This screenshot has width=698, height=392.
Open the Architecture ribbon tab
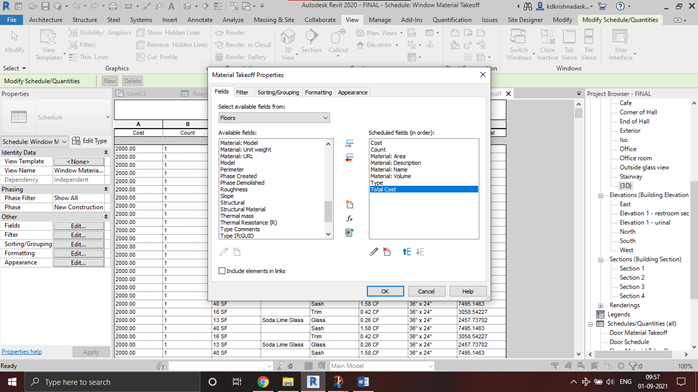pyautogui.click(x=45, y=20)
